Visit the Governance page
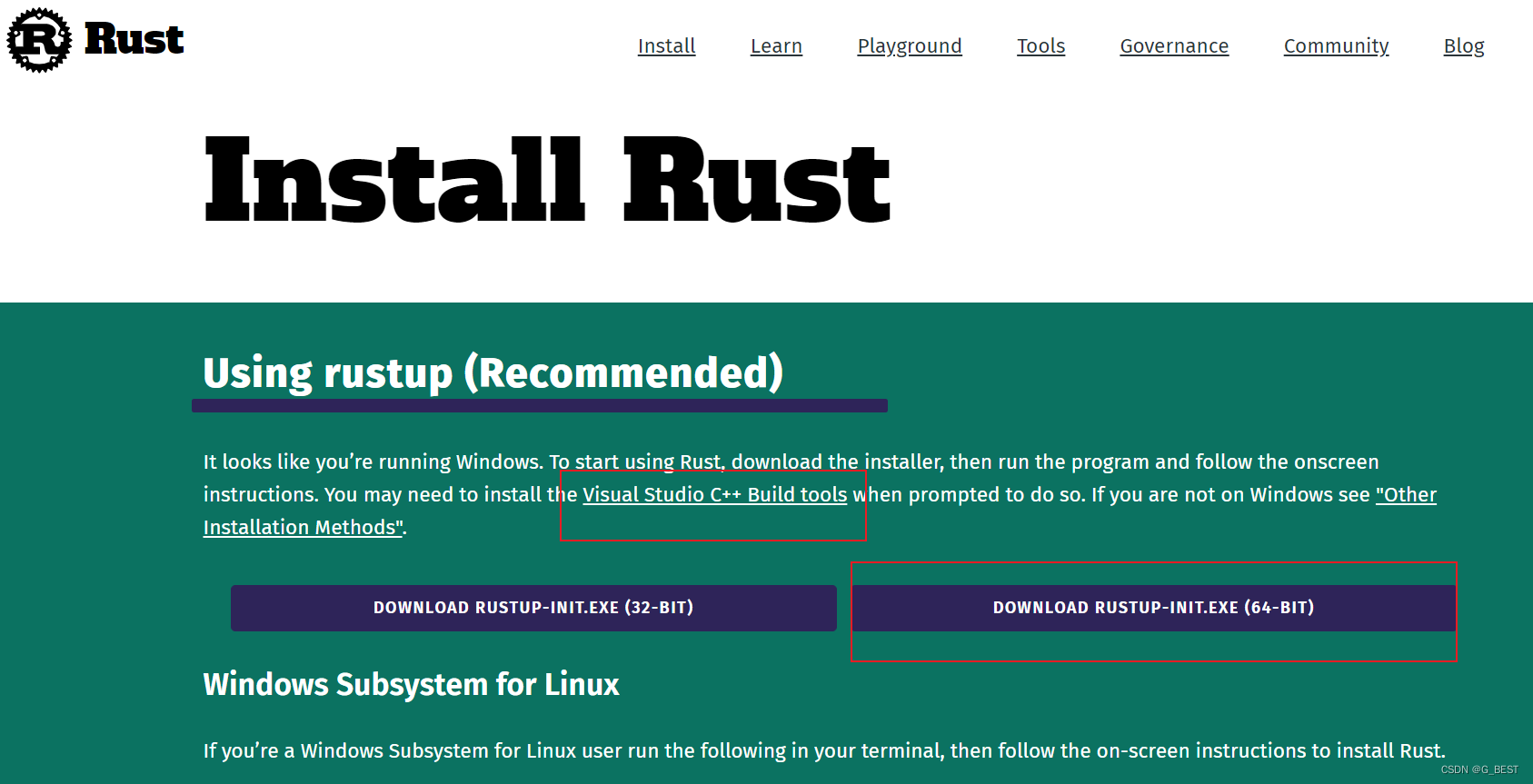The image size is (1533, 784). click(x=1174, y=45)
